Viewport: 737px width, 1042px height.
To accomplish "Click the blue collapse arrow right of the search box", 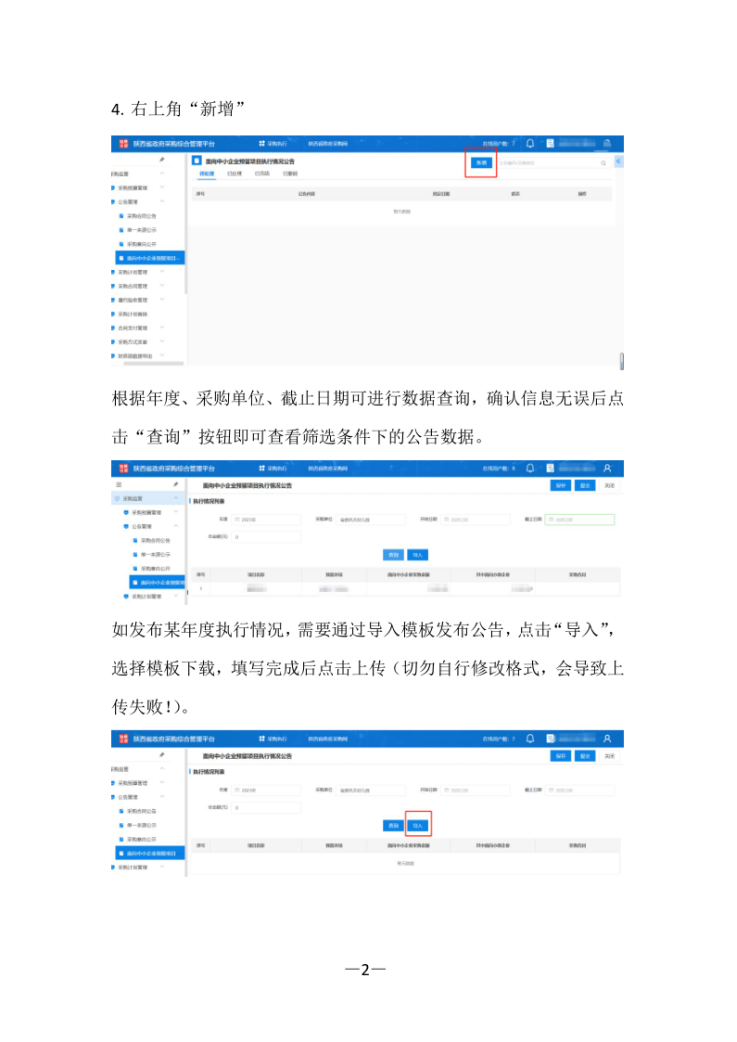I will [x=618, y=161].
